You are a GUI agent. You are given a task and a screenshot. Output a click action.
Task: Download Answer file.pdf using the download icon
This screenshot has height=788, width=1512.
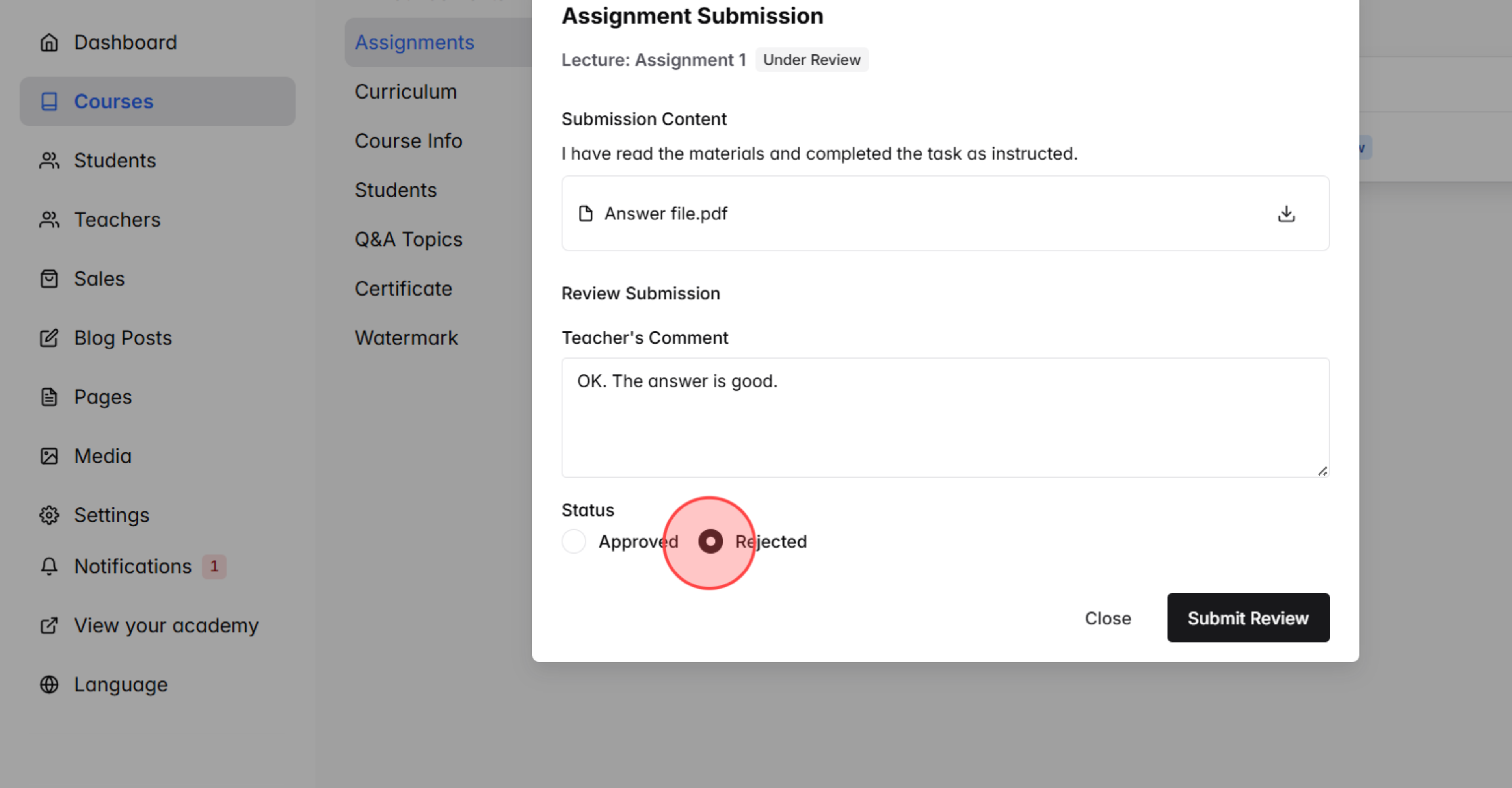tap(1287, 214)
